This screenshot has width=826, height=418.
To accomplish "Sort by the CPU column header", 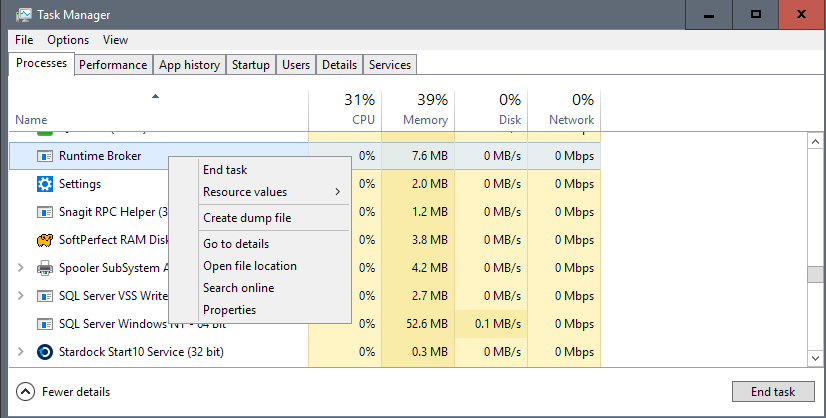I will point(345,110).
